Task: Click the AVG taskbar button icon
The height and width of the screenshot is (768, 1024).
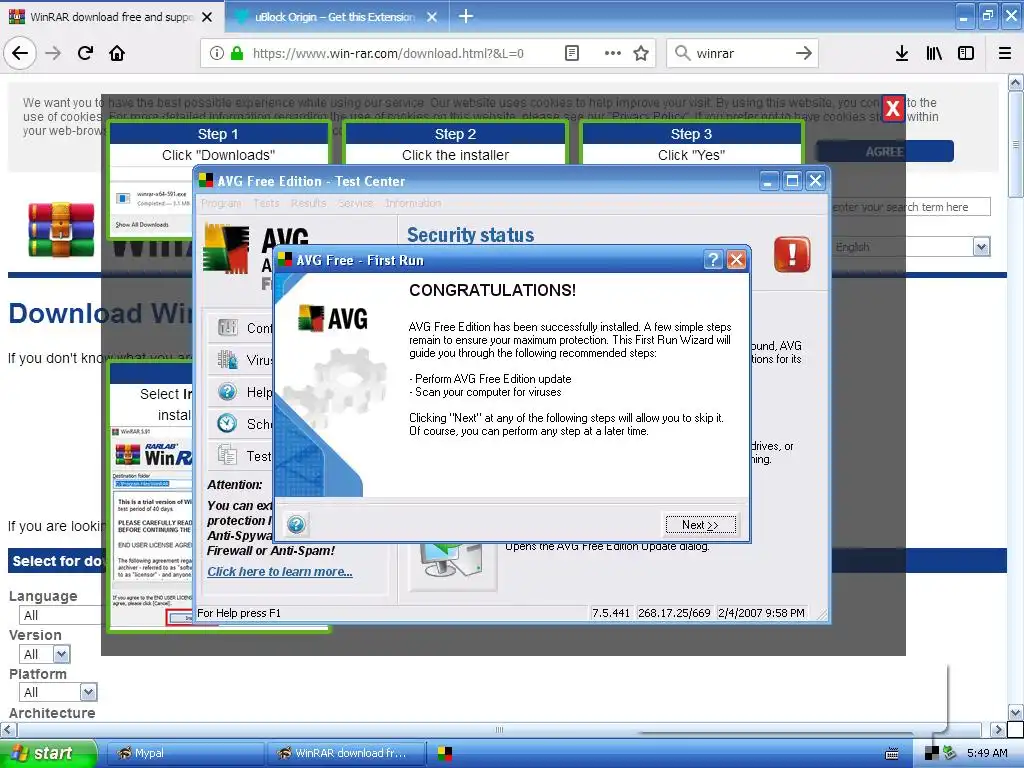Action: tap(445, 754)
